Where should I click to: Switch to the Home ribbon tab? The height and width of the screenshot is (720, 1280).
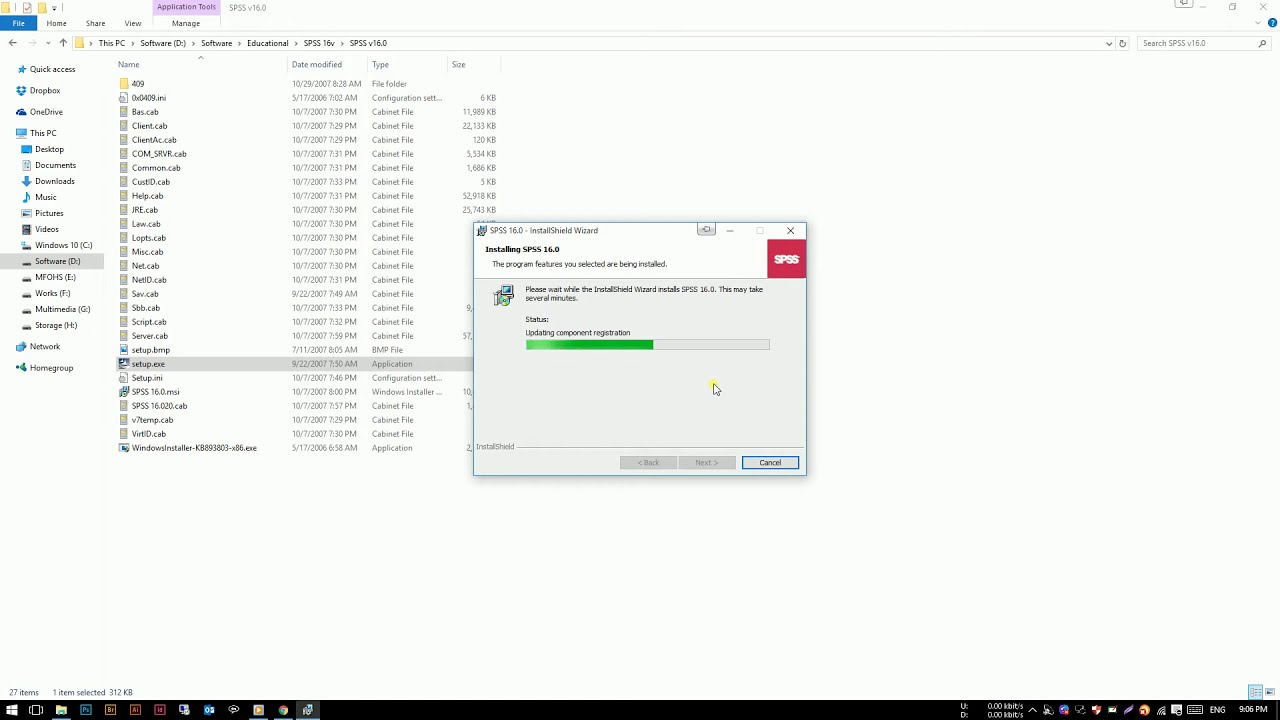pos(56,23)
